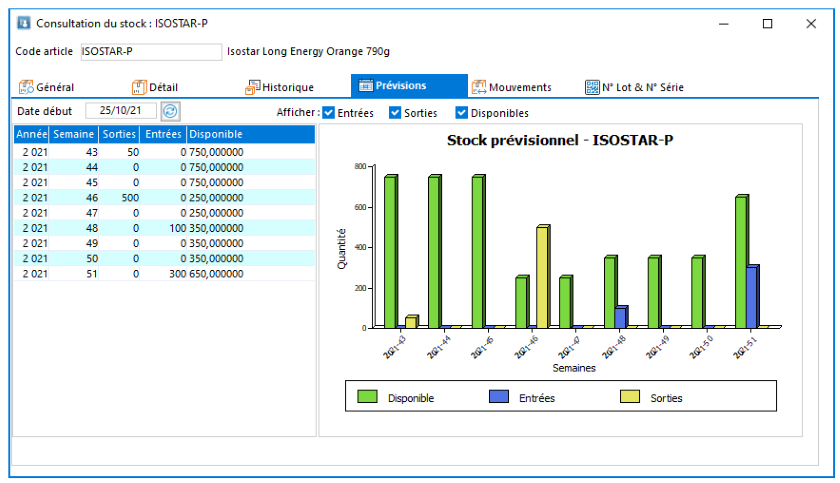Select the week 51 row with 650,000000
Image resolution: width=840 pixels, height=483 pixels.
[x=164, y=274]
